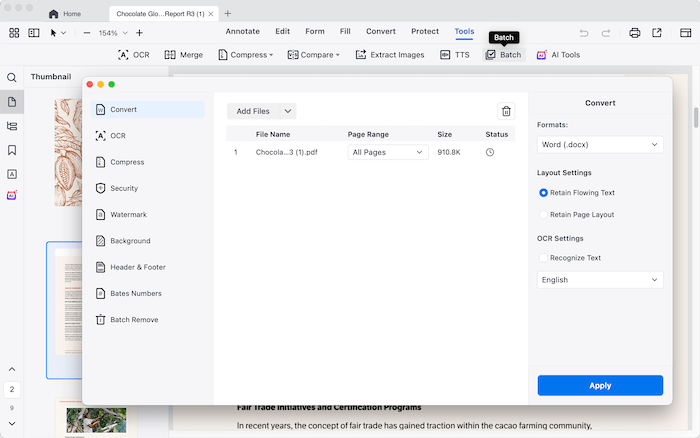The width and height of the screenshot is (700, 438).
Task: Open the bookmark panel icon
Action: pos(12,150)
